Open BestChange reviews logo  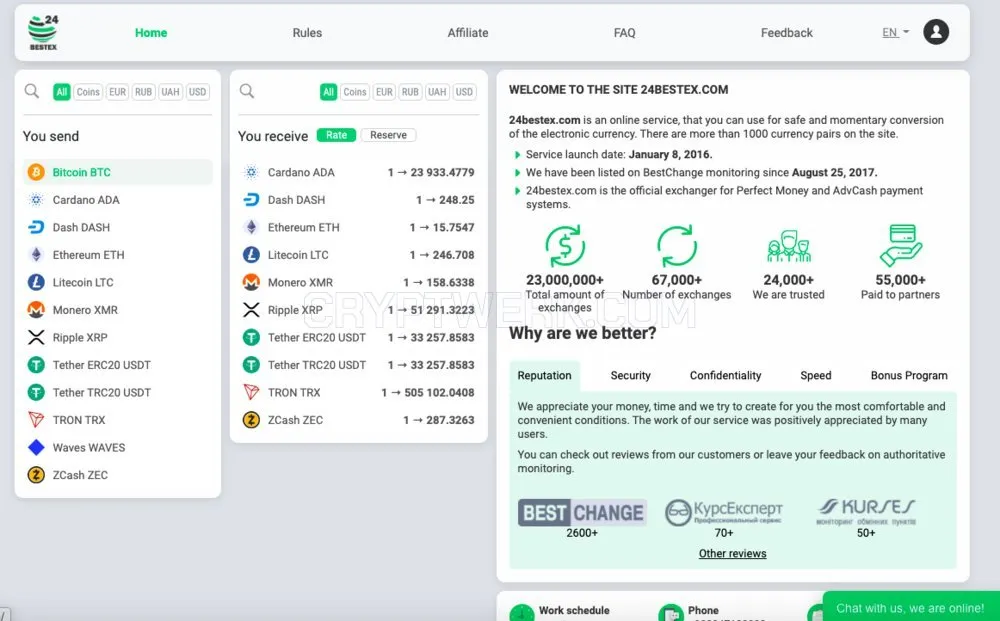(582, 513)
